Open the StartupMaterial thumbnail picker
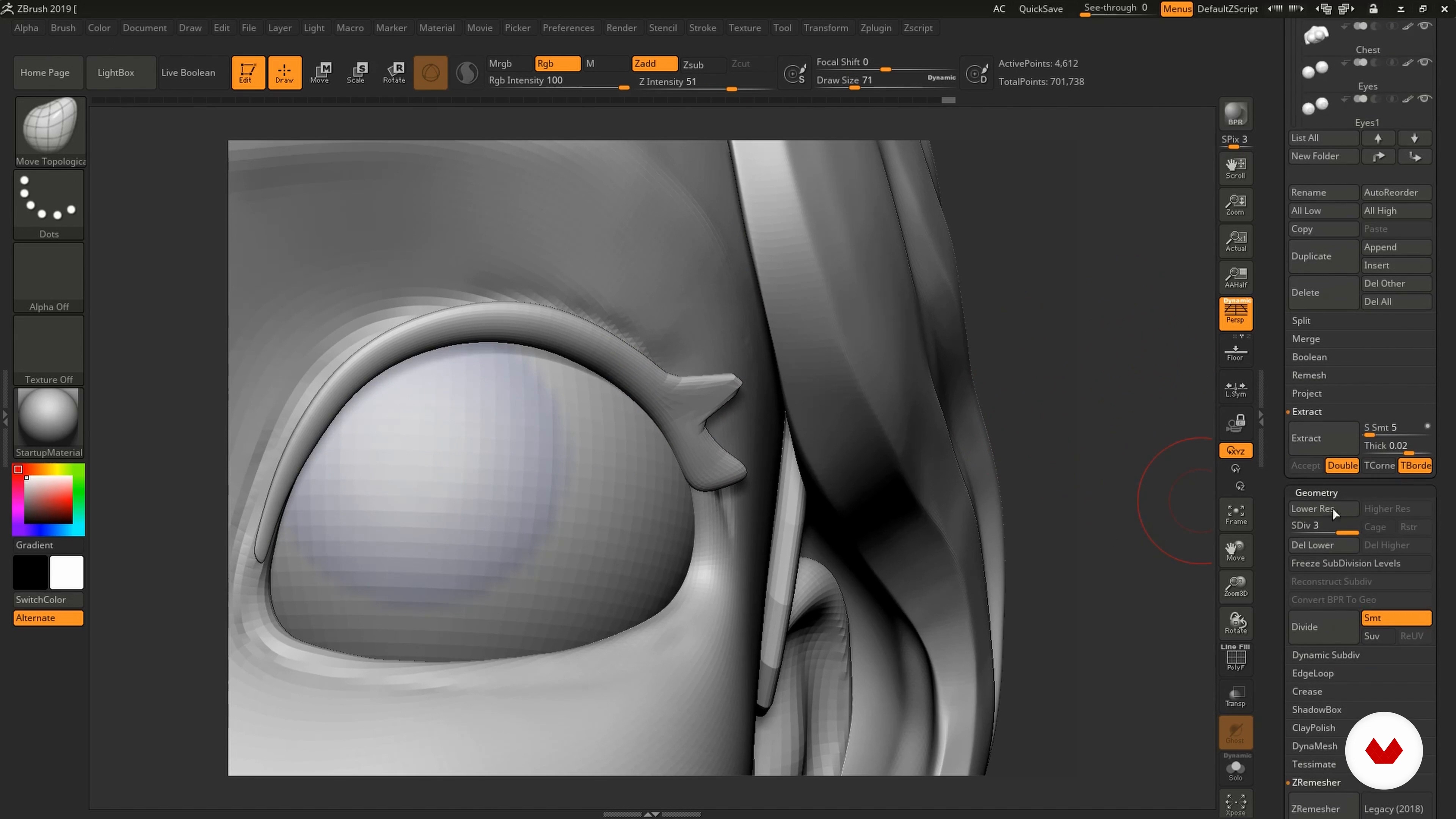This screenshot has height=819, width=1456. 49,419
